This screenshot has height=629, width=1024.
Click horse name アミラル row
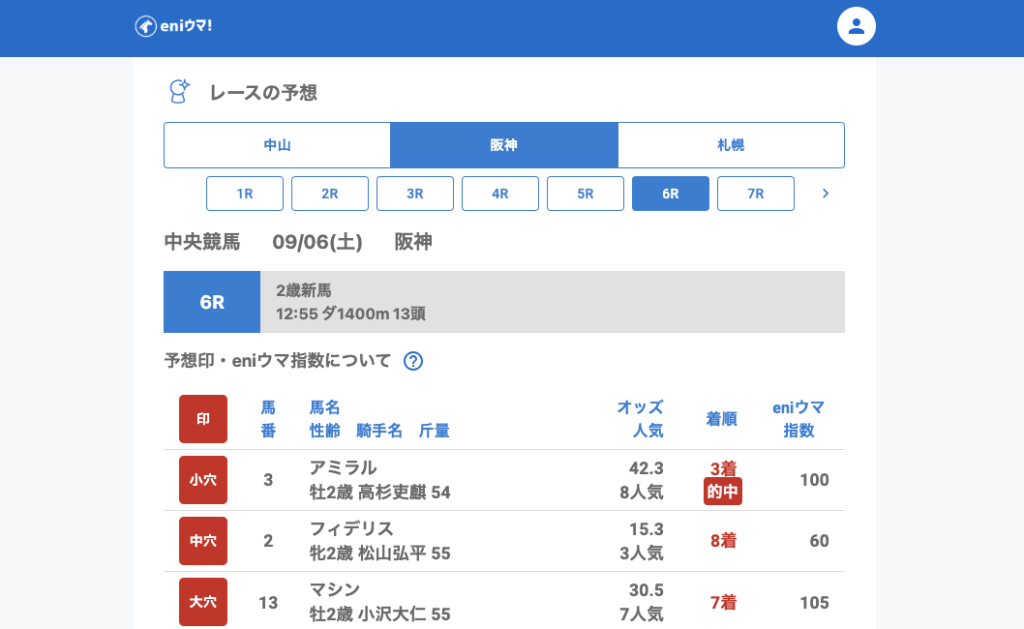coord(343,468)
